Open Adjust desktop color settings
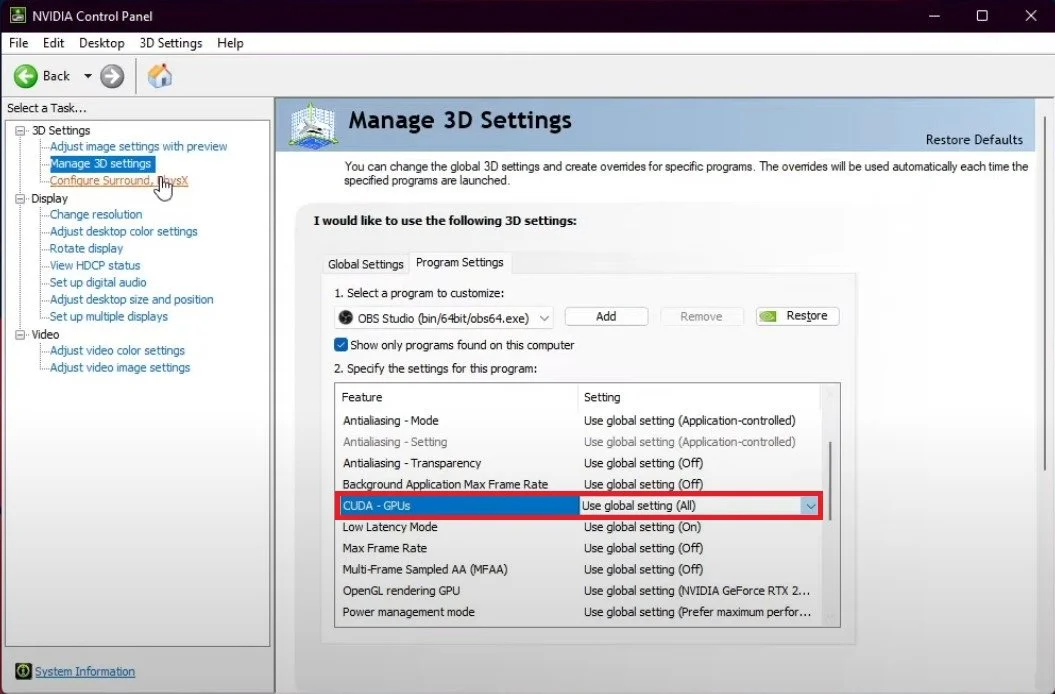 pos(124,231)
